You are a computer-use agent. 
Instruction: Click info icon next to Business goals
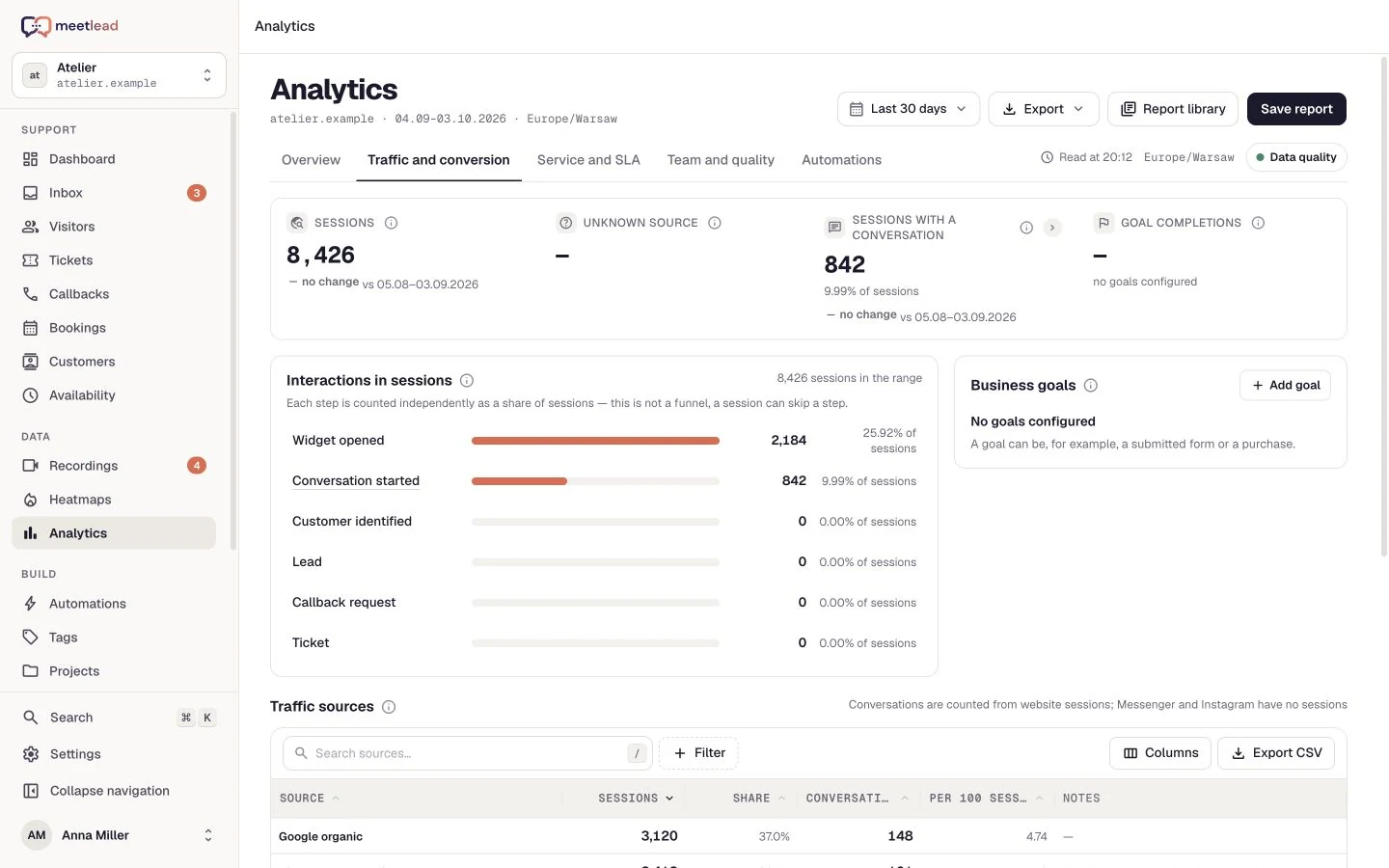point(1091,386)
